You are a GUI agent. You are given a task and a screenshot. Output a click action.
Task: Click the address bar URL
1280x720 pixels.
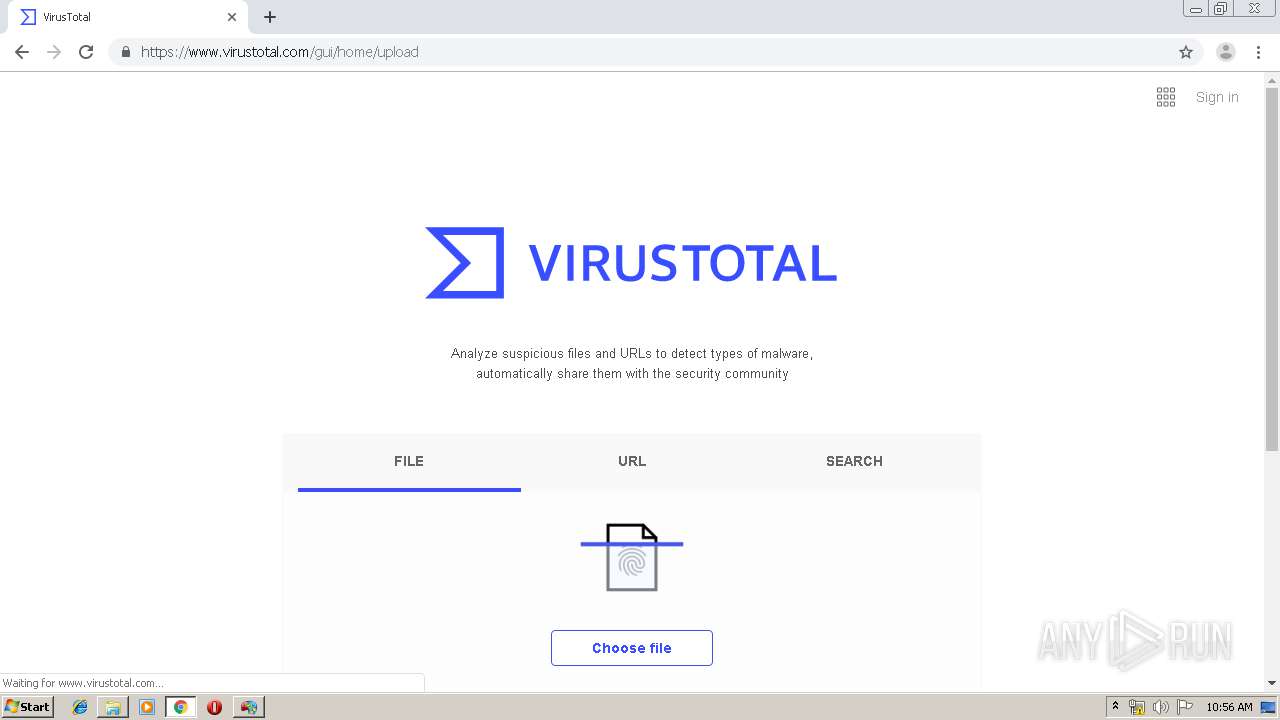tap(280, 52)
